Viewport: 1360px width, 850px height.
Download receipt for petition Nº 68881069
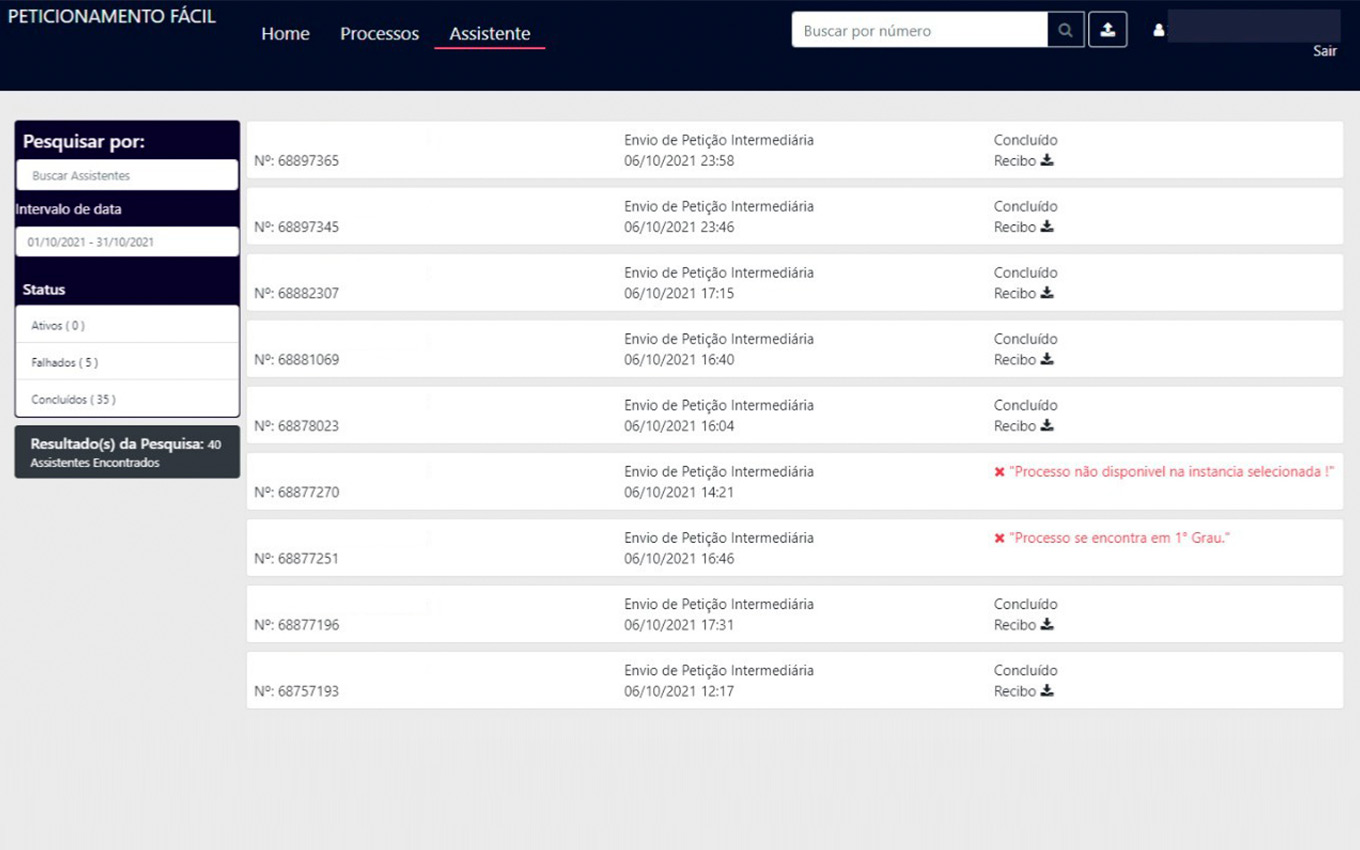tap(1047, 359)
